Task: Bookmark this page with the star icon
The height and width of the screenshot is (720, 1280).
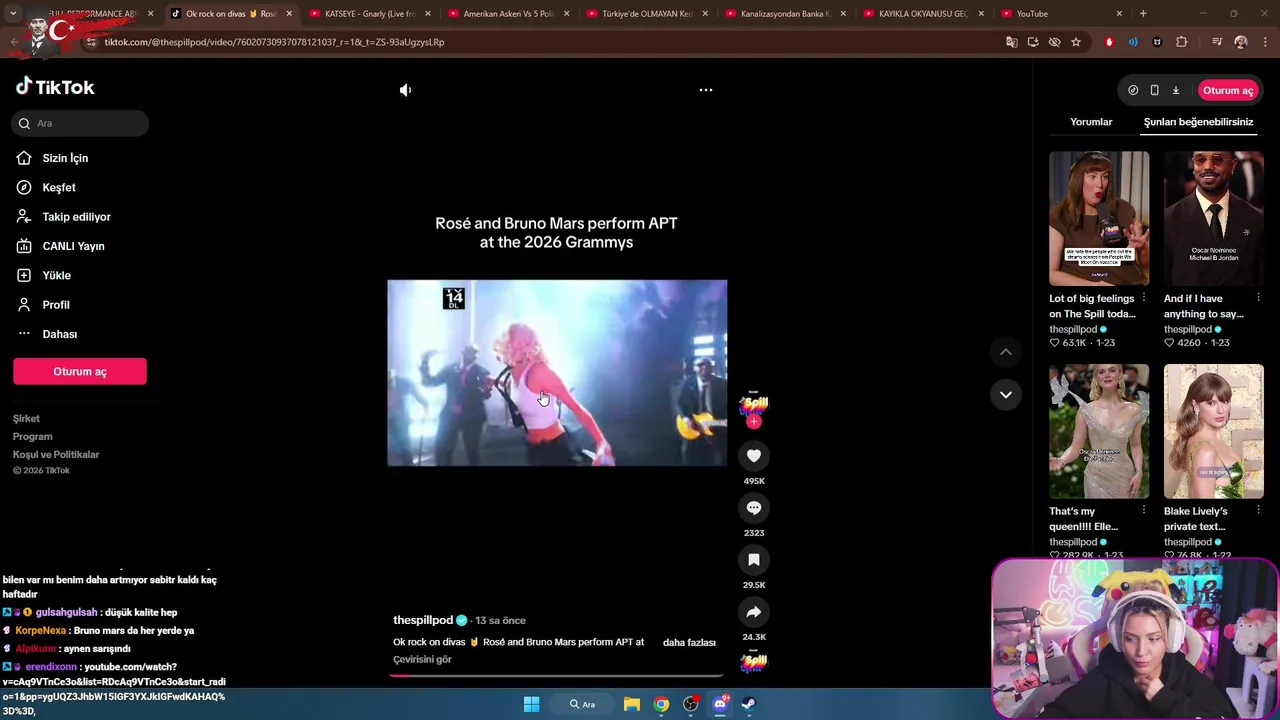Action: 1076,42
